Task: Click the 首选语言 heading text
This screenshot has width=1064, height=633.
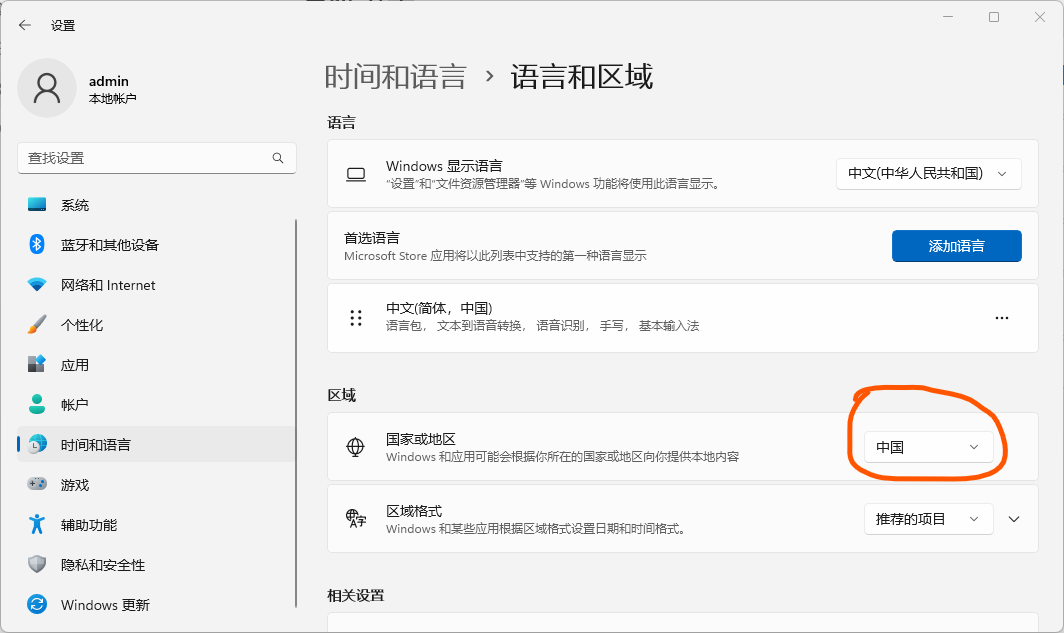Action: click(372, 237)
